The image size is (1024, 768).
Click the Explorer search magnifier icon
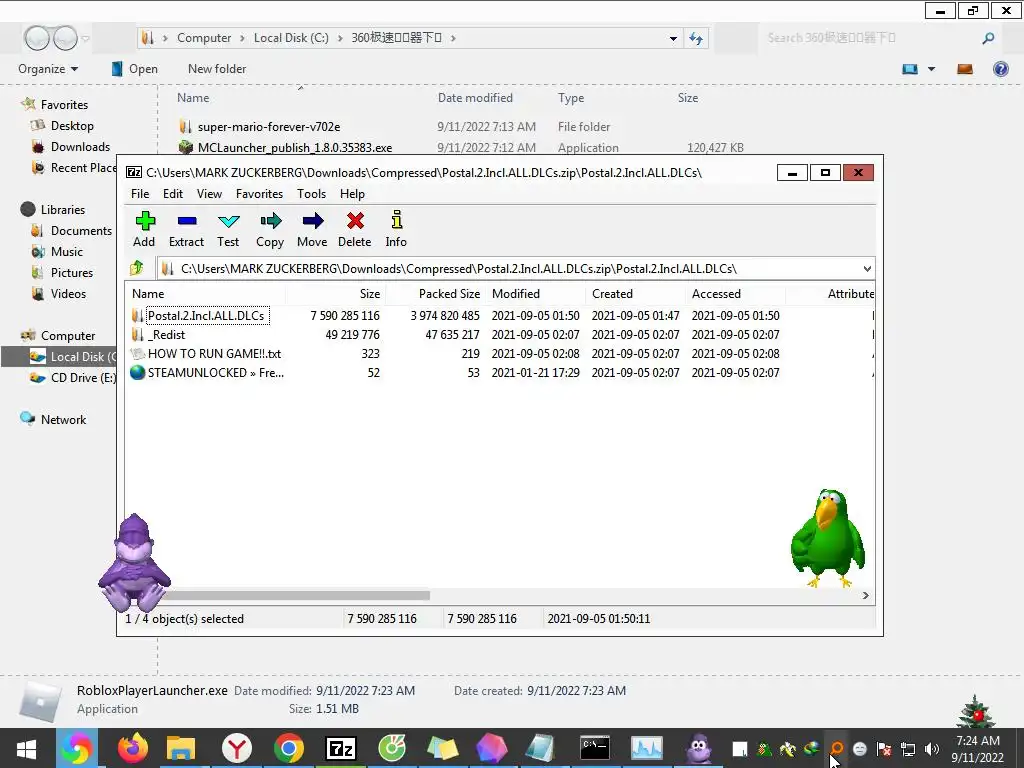988,39
